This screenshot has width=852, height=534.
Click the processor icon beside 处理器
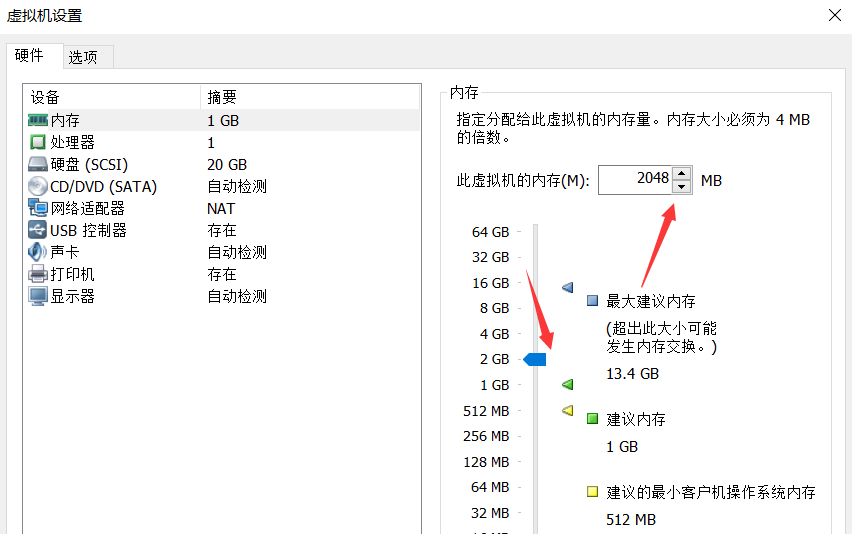[37, 142]
